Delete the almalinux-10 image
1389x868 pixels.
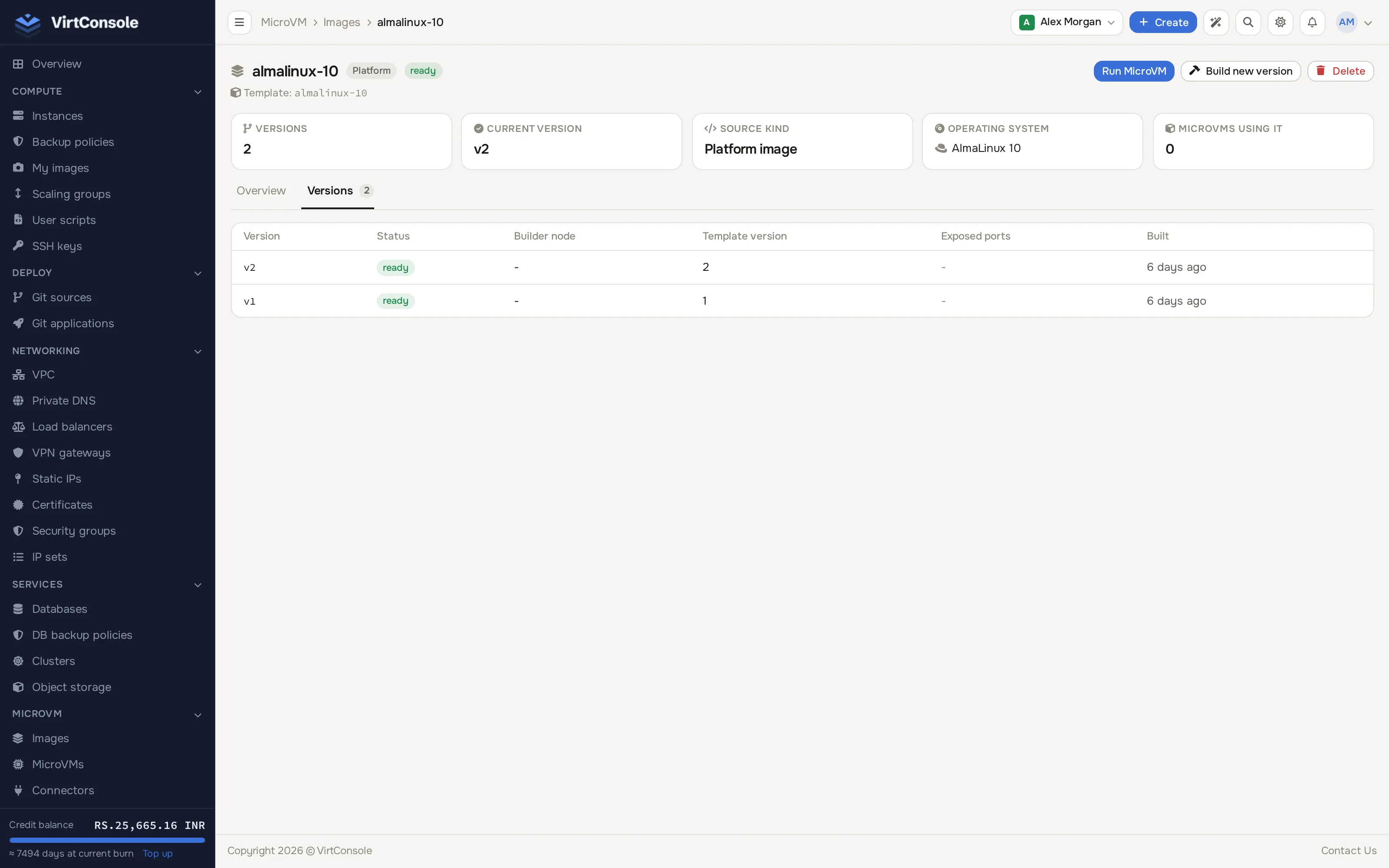point(1340,71)
